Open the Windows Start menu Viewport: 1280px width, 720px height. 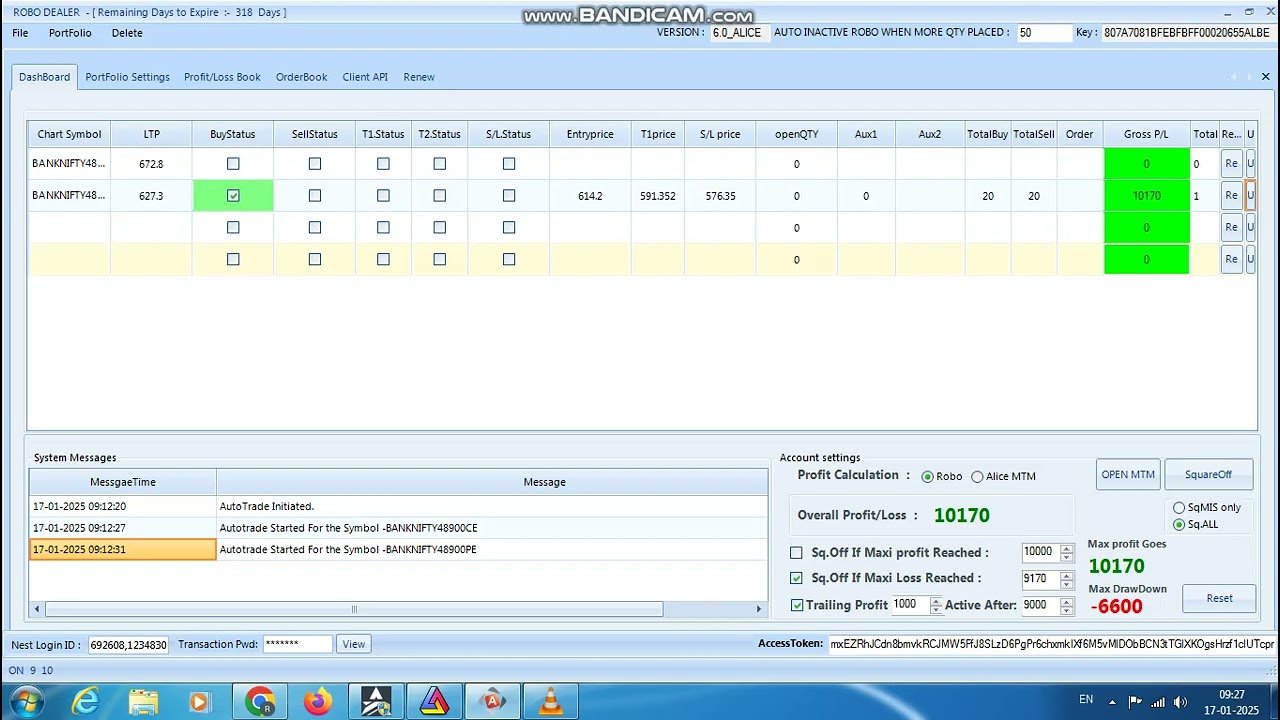click(24, 702)
